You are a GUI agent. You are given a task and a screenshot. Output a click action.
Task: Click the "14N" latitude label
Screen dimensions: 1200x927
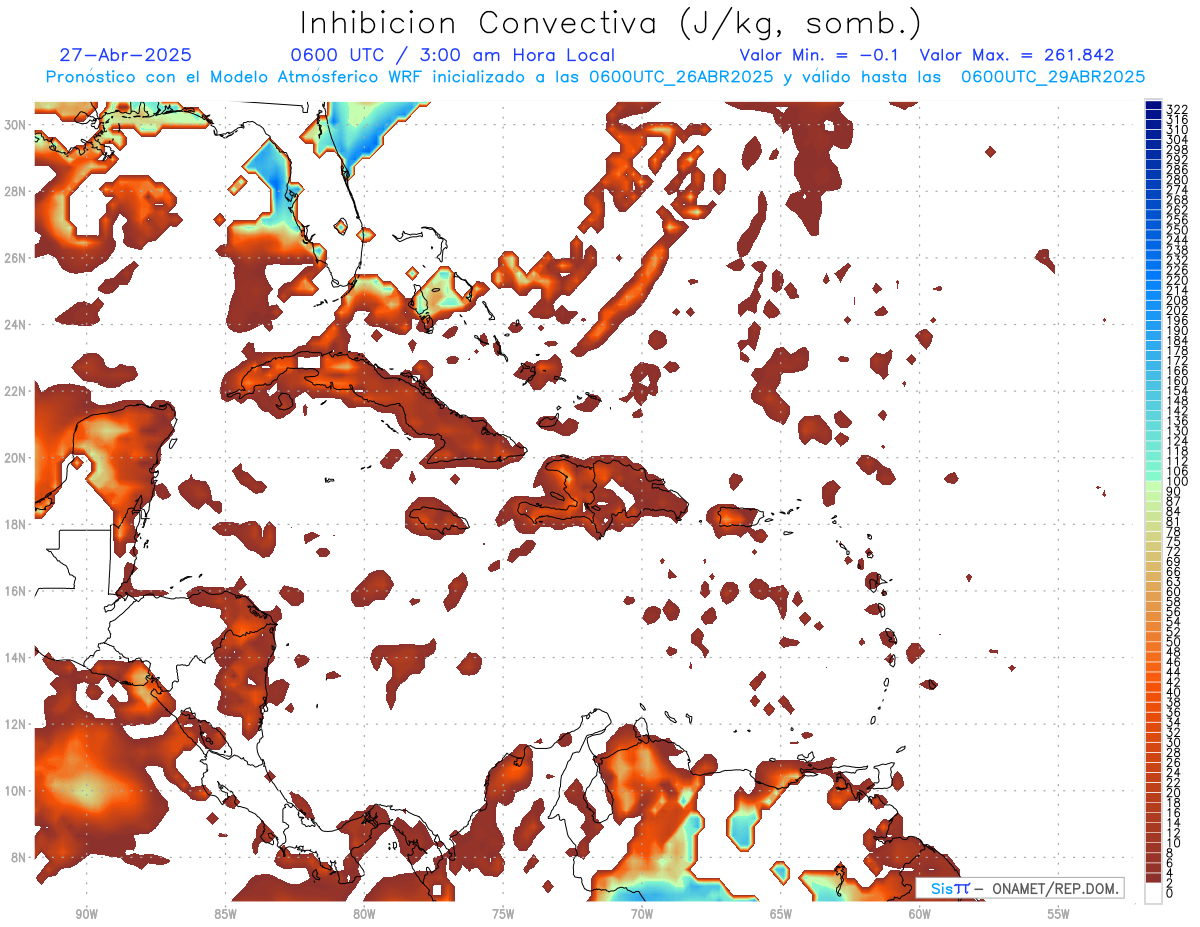[x=15, y=658]
